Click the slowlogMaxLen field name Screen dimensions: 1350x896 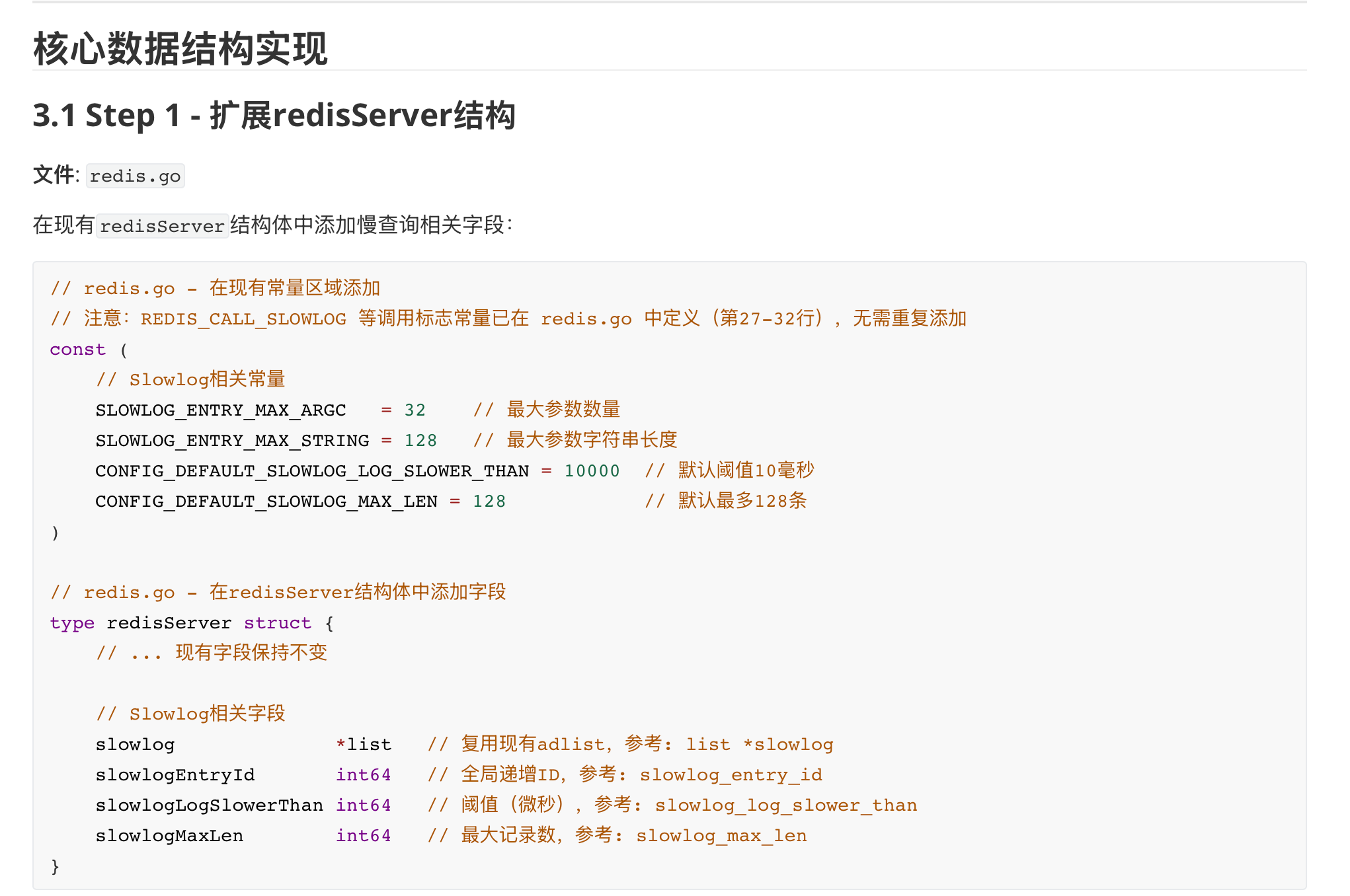click(x=169, y=836)
